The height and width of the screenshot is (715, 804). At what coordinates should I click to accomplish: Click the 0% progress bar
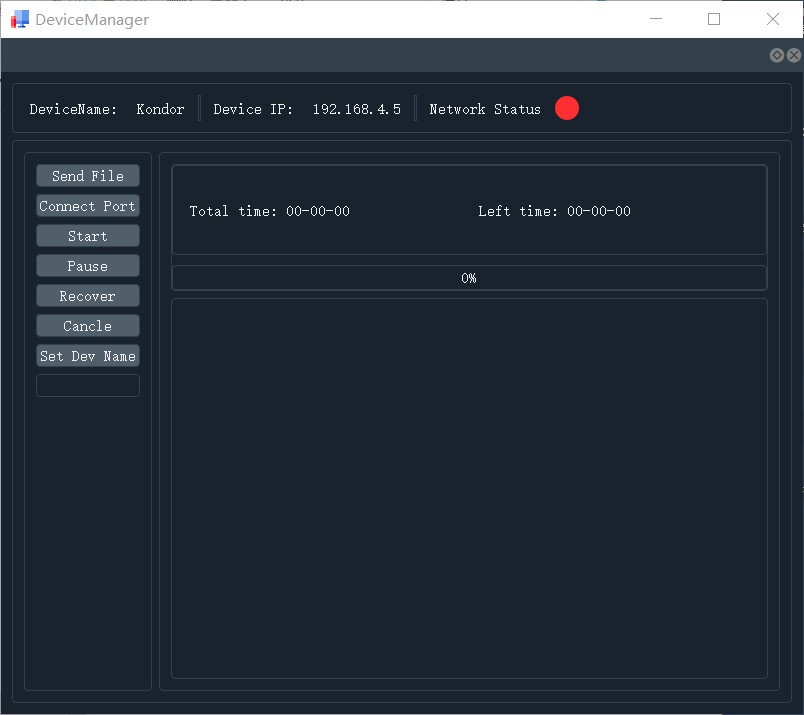469,278
